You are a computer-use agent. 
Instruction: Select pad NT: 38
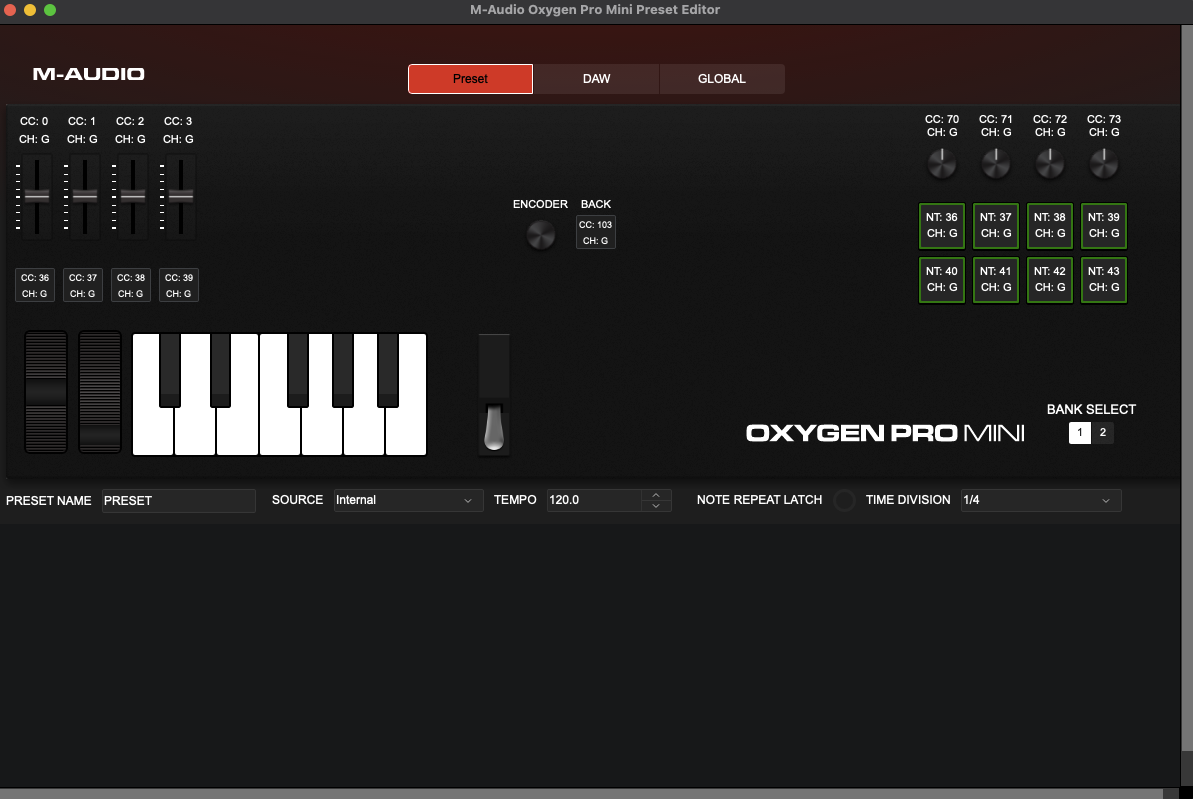point(1050,225)
